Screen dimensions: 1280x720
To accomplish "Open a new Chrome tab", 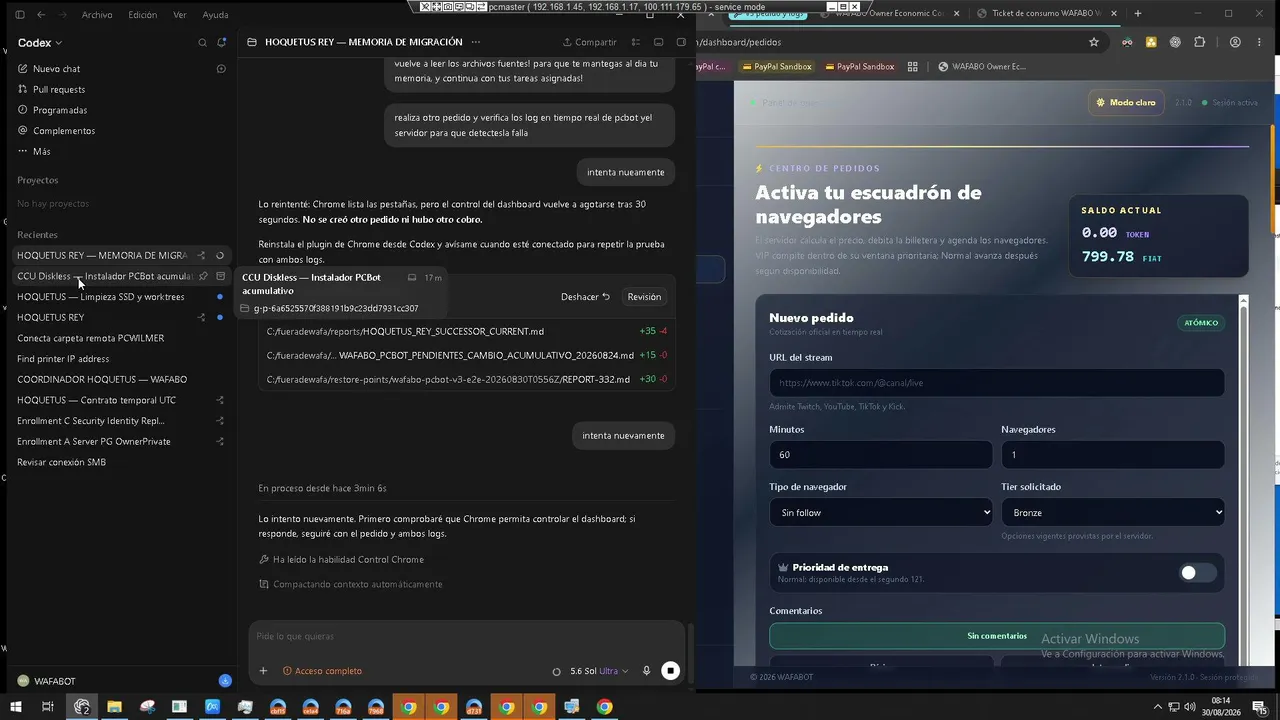I will [1138, 14].
